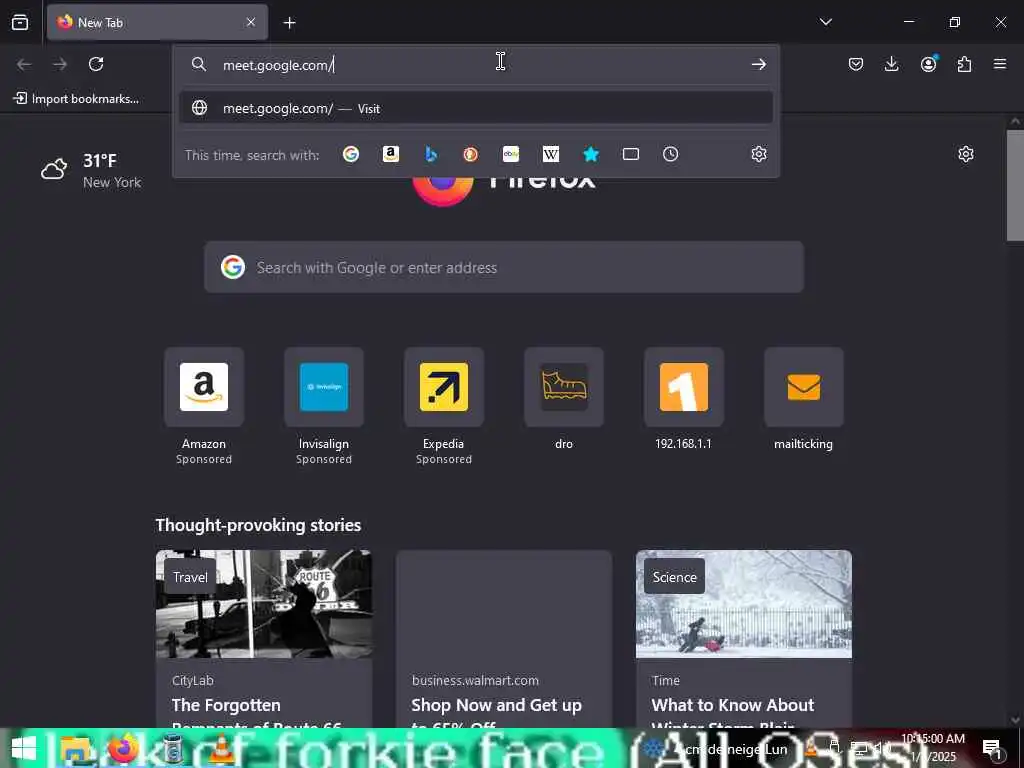Open the Forgotten Route 66 story image

click(x=264, y=604)
